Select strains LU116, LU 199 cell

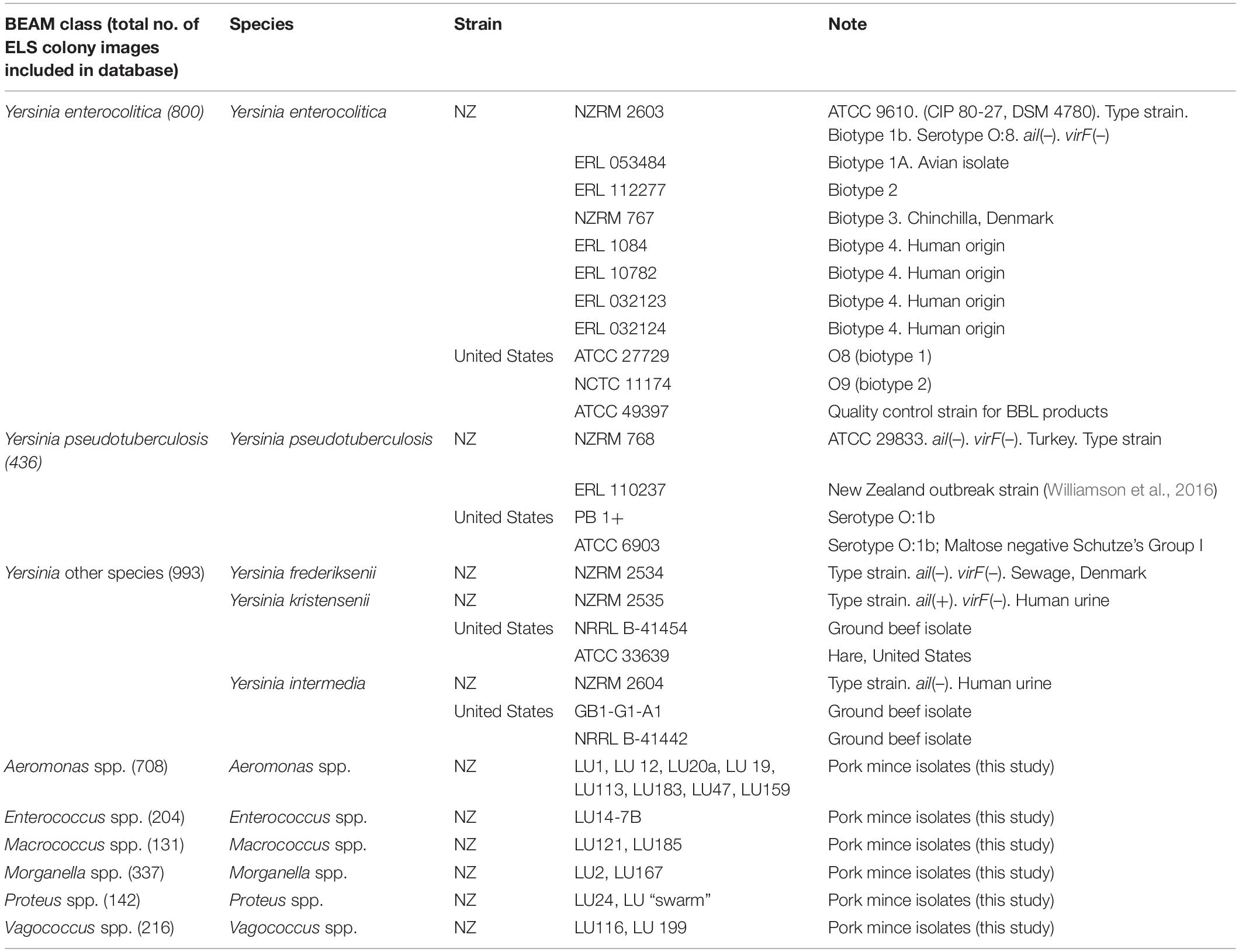pyautogui.click(x=630, y=927)
